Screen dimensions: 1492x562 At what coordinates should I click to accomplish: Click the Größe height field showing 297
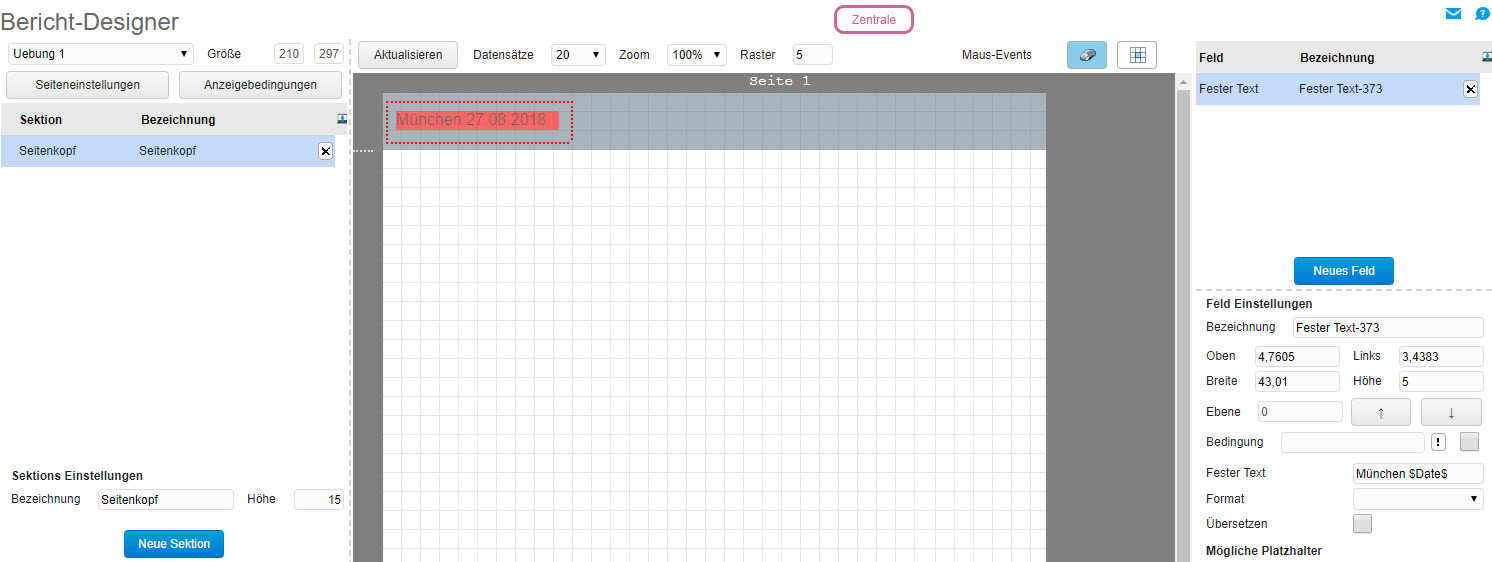(329, 54)
